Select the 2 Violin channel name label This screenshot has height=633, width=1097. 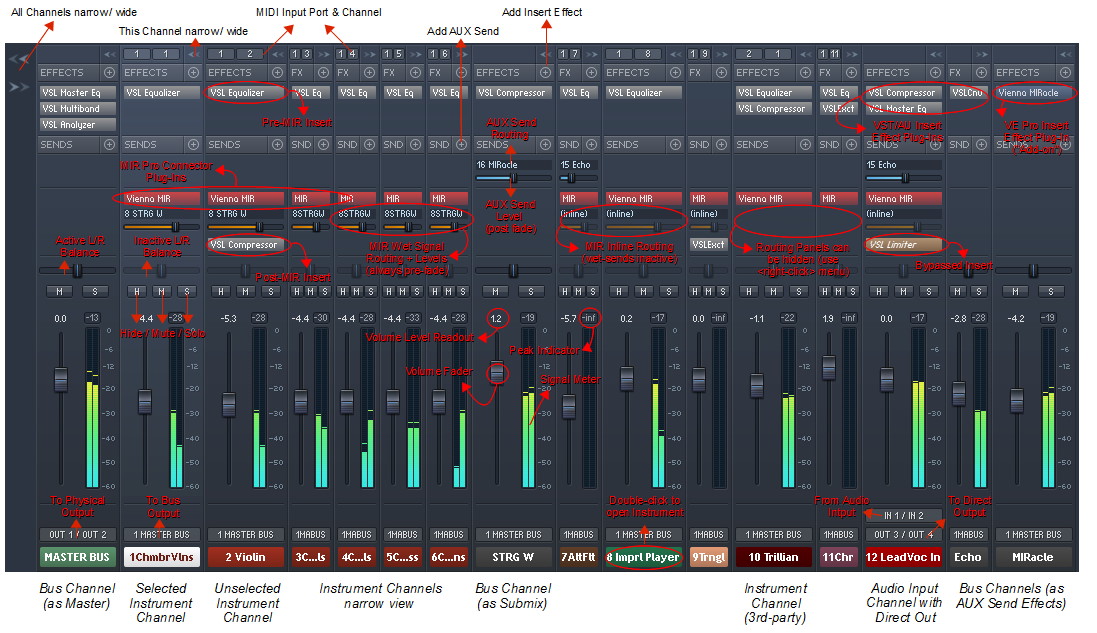coord(245,557)
